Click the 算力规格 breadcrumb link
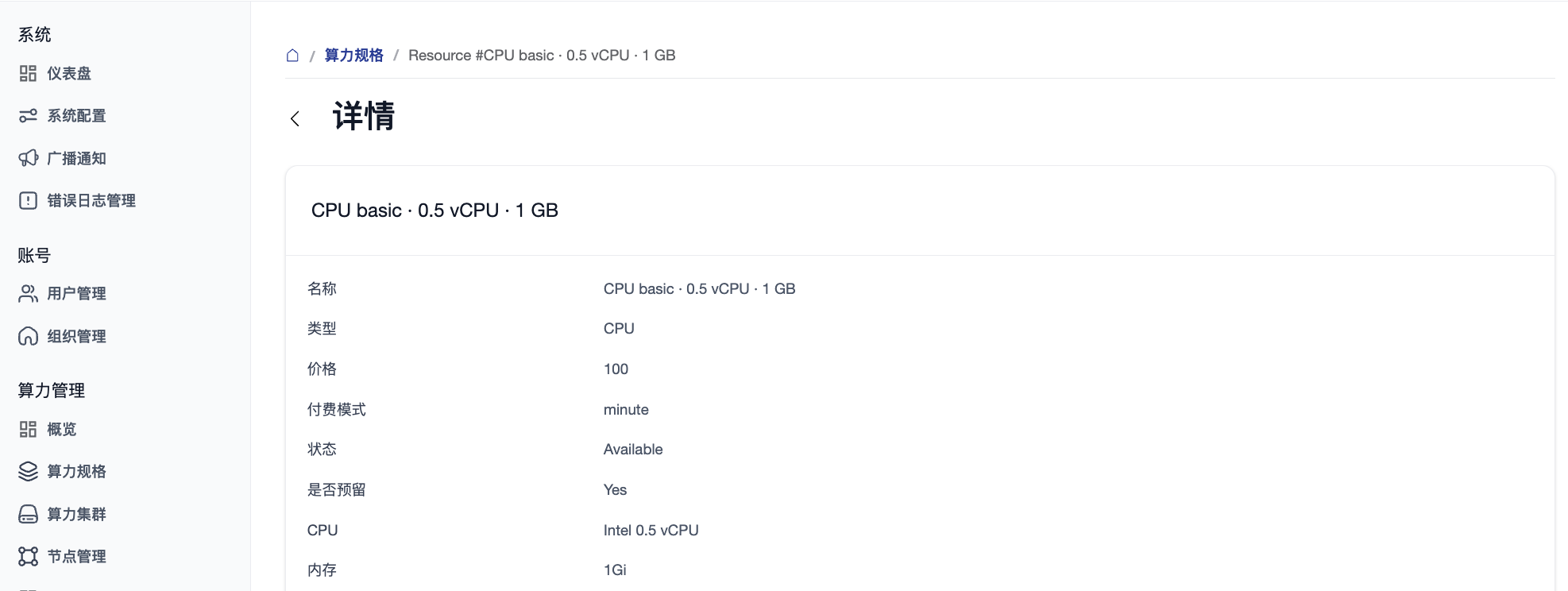 click(x=353, y=56)
